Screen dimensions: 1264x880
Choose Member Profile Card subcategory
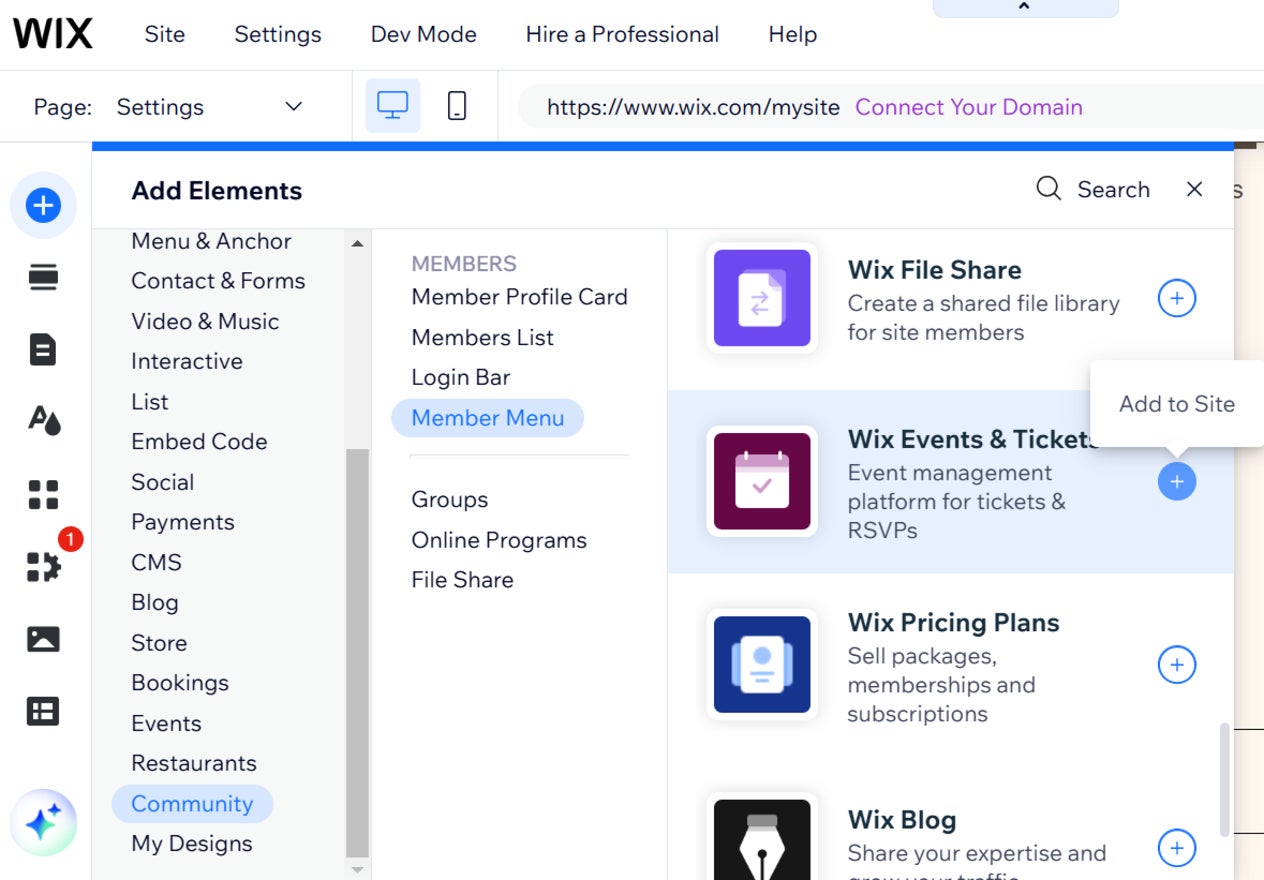[519, 297]
